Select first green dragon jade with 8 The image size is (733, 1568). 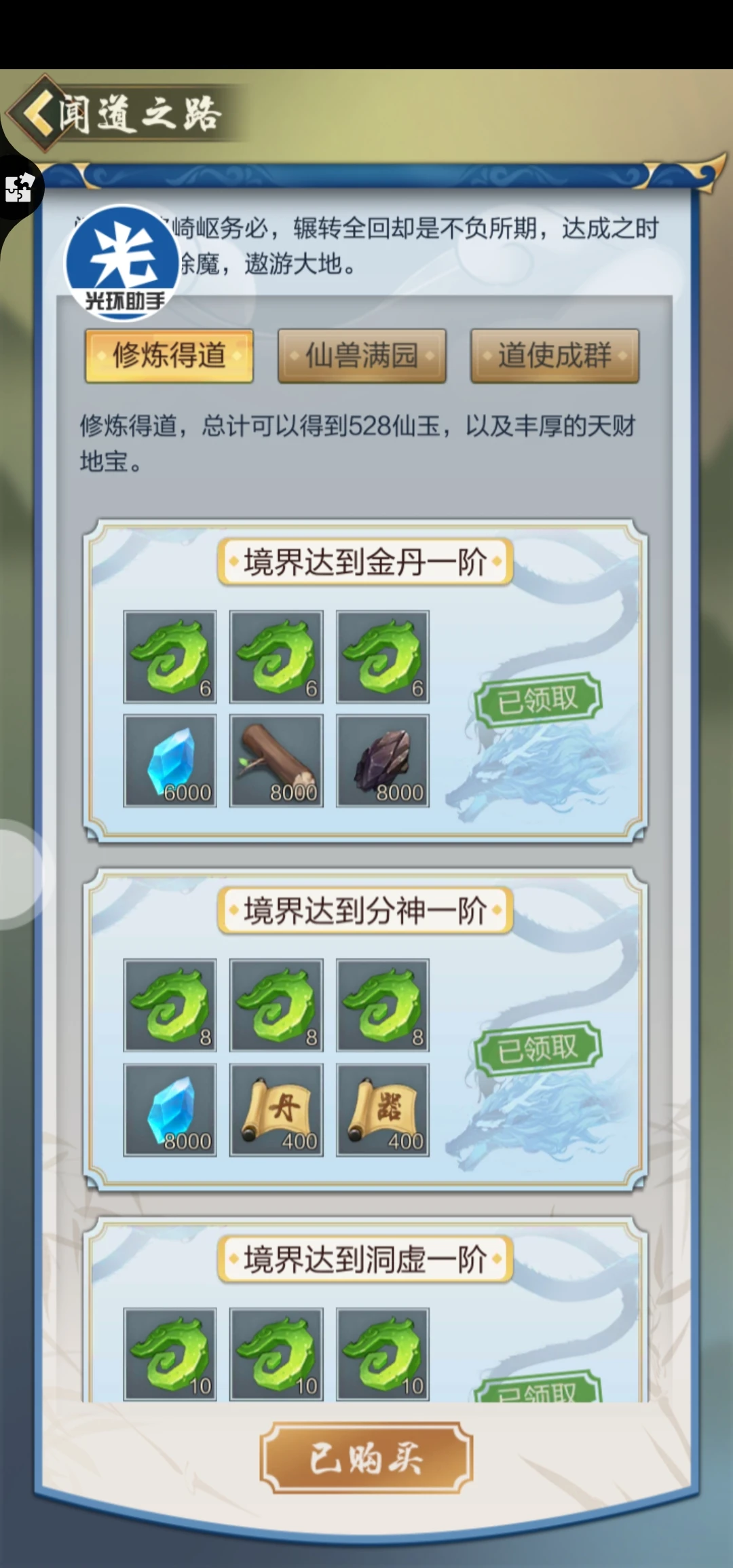170,1005
